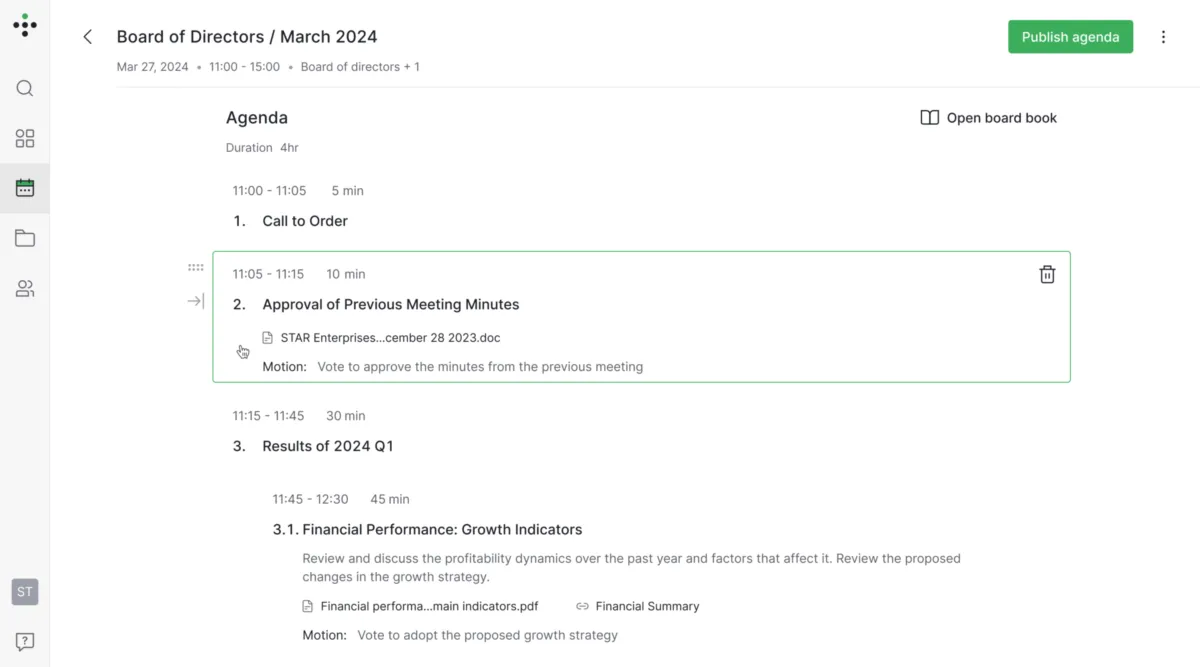Click the drag handle beside item 2
The width and height of the screenshot is (1200, 667).
click(196, 268)
